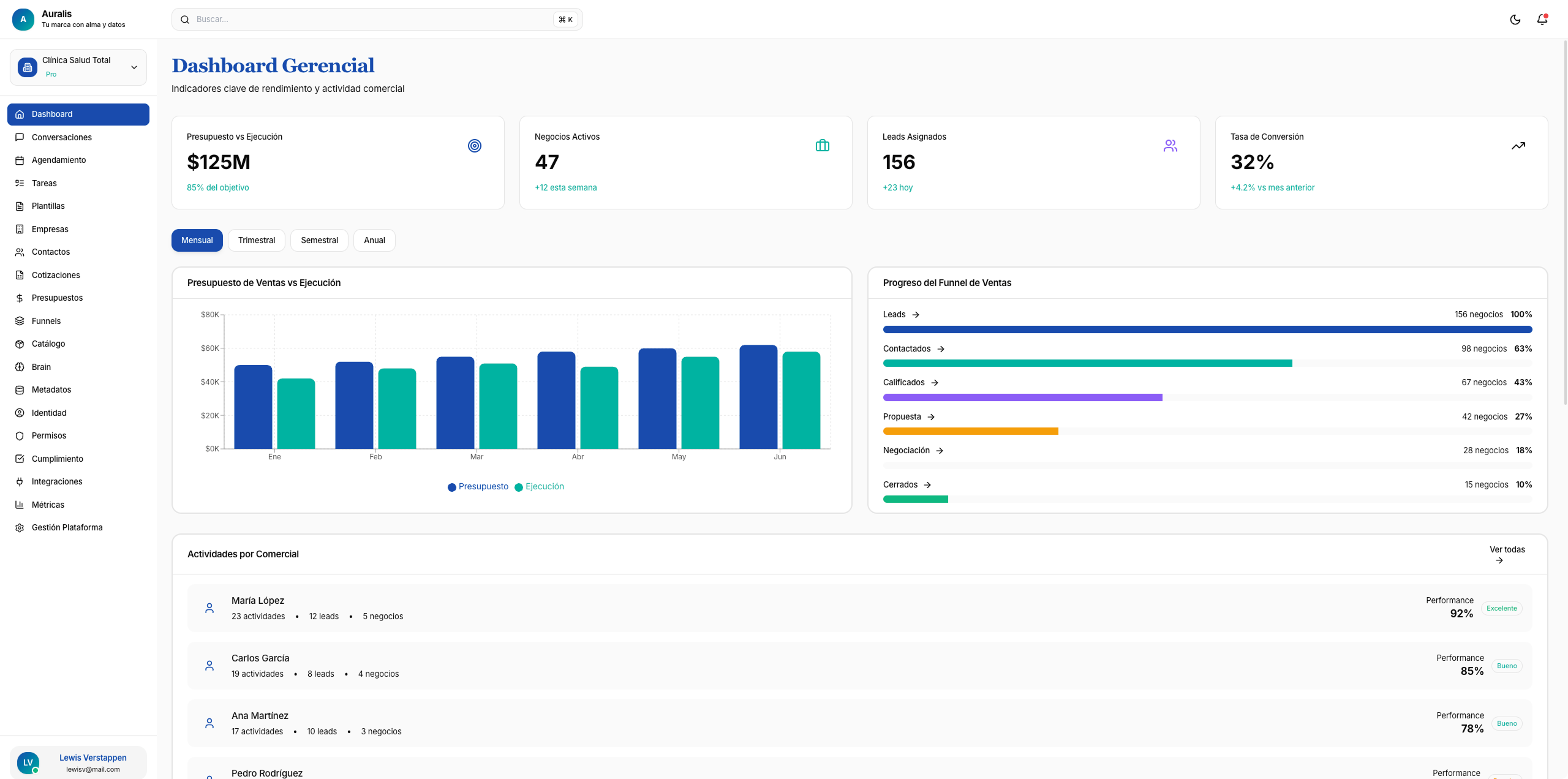
Task: Expand the Clínica Salud Total workspace dropdown
Action: coord(134,67)
